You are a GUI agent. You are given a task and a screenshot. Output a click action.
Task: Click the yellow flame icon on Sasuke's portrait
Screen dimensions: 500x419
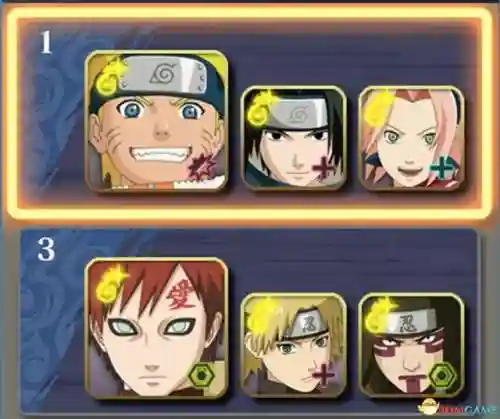261,106
